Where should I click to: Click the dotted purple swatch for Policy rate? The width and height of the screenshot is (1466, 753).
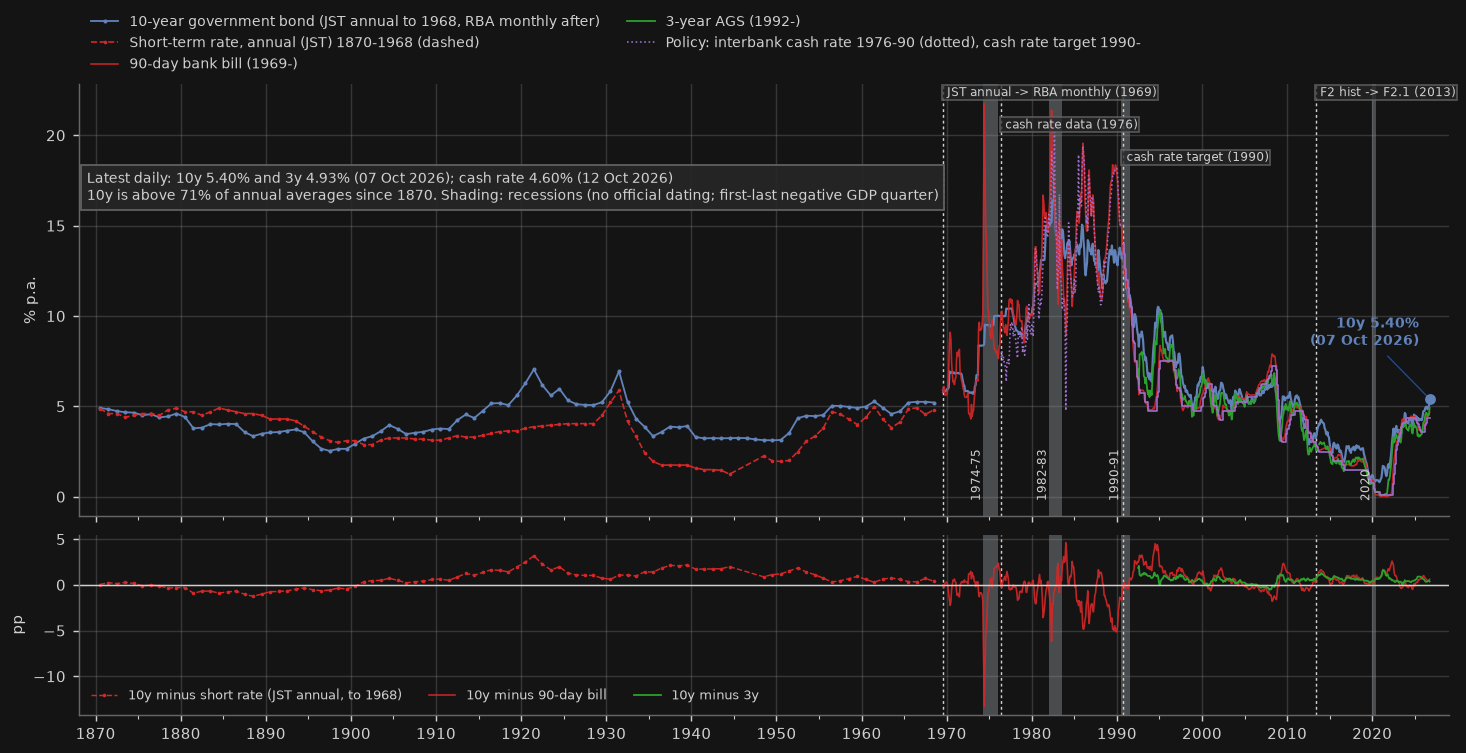click(641, 42)
